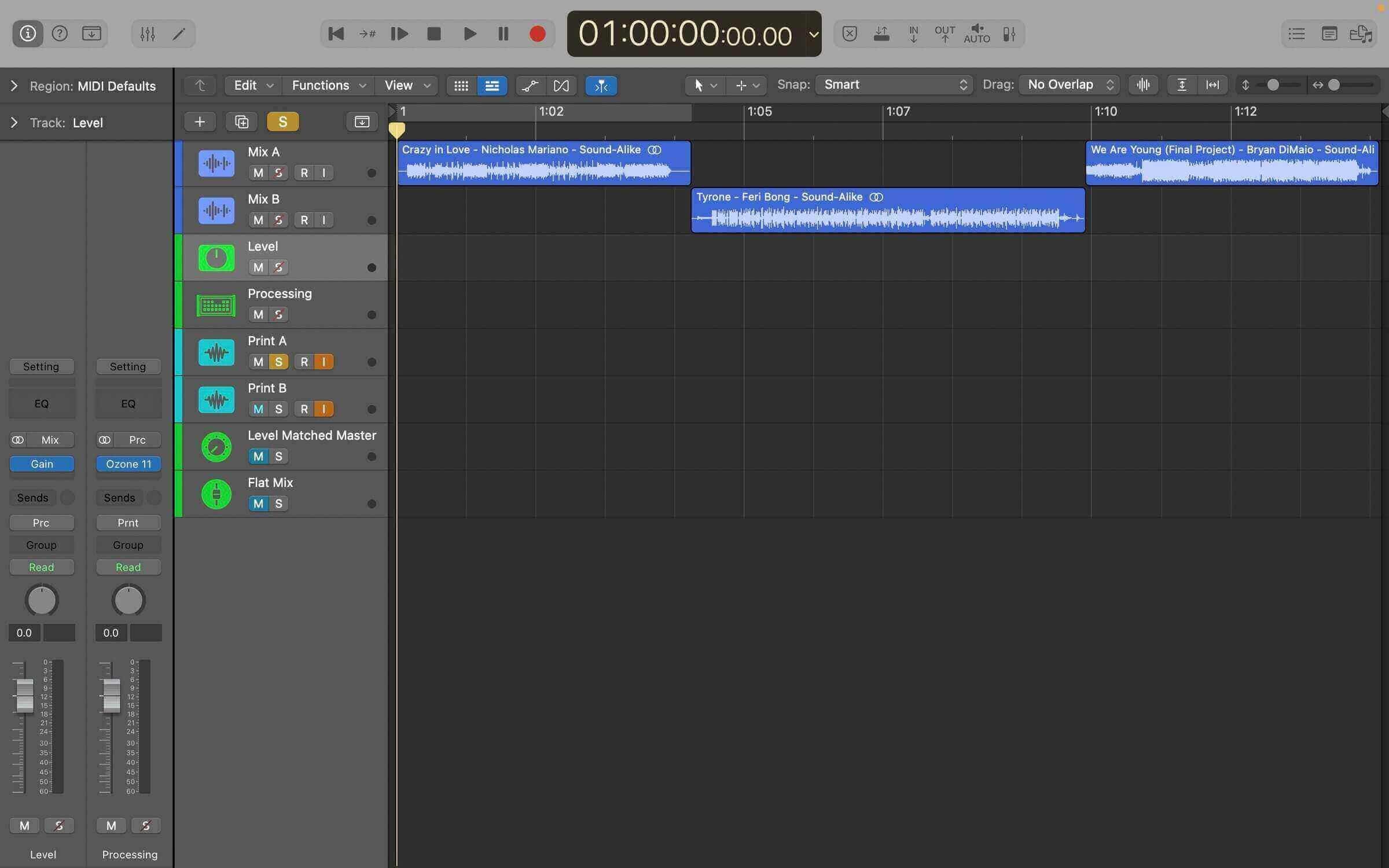This screenshot has width=1389, height=868.
Task: Open the Toolbar download tray icon
Action: click(x=91, y=34)
